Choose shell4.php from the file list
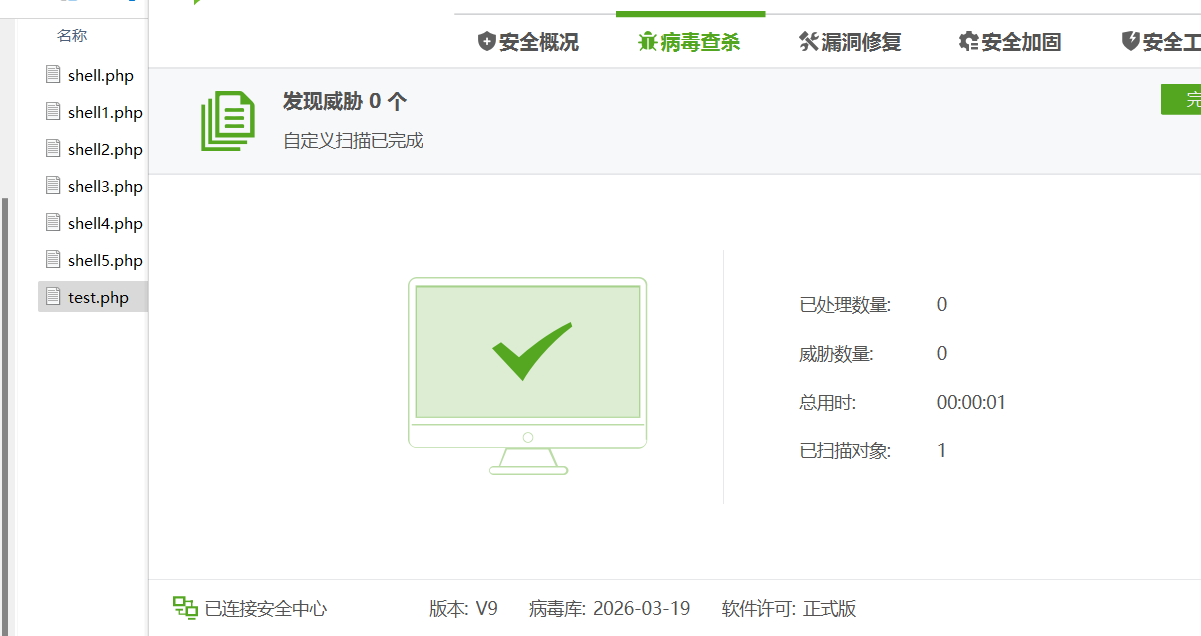1201x636 pixels. 105,224
